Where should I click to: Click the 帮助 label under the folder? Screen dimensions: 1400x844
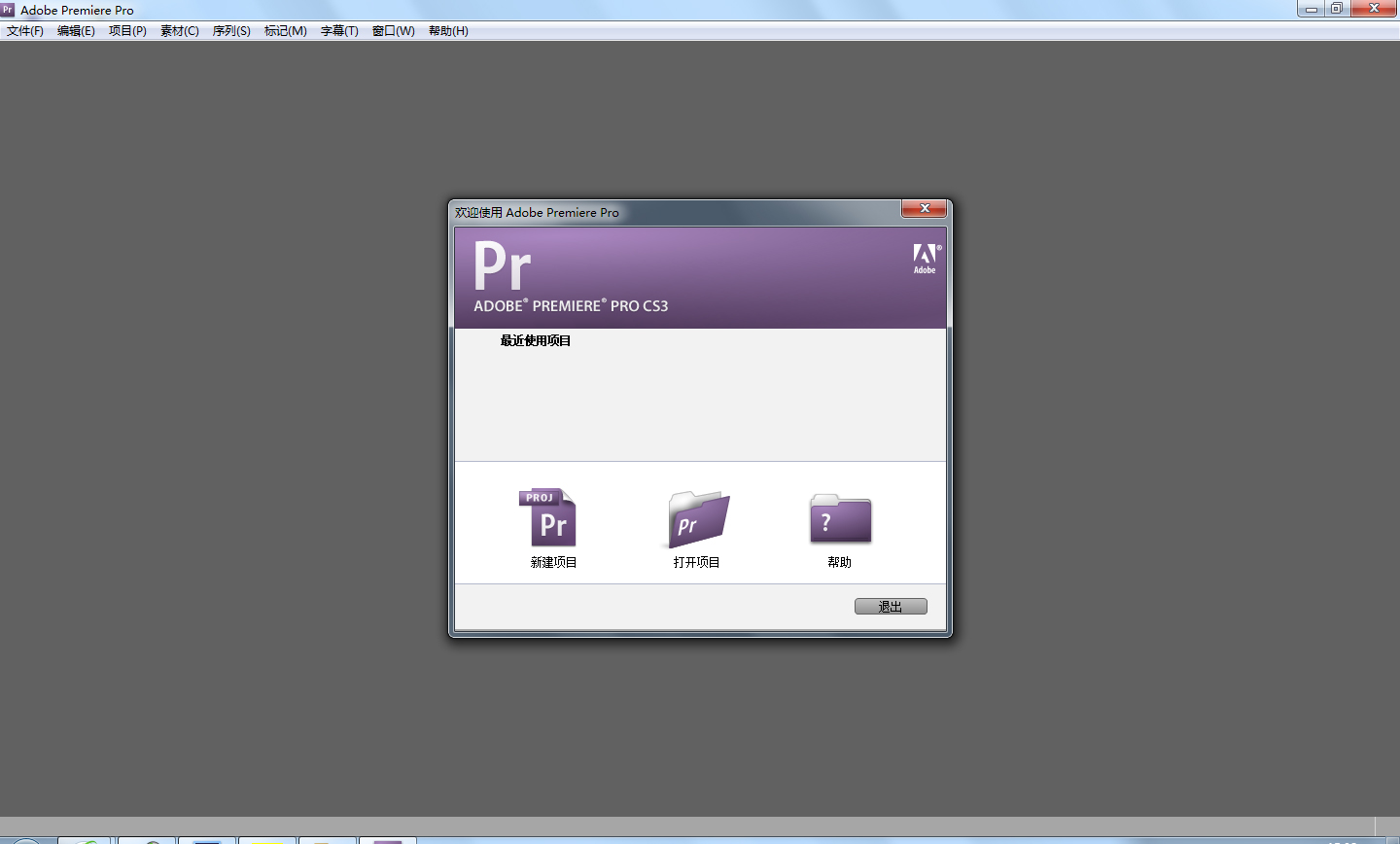[840, 562]
